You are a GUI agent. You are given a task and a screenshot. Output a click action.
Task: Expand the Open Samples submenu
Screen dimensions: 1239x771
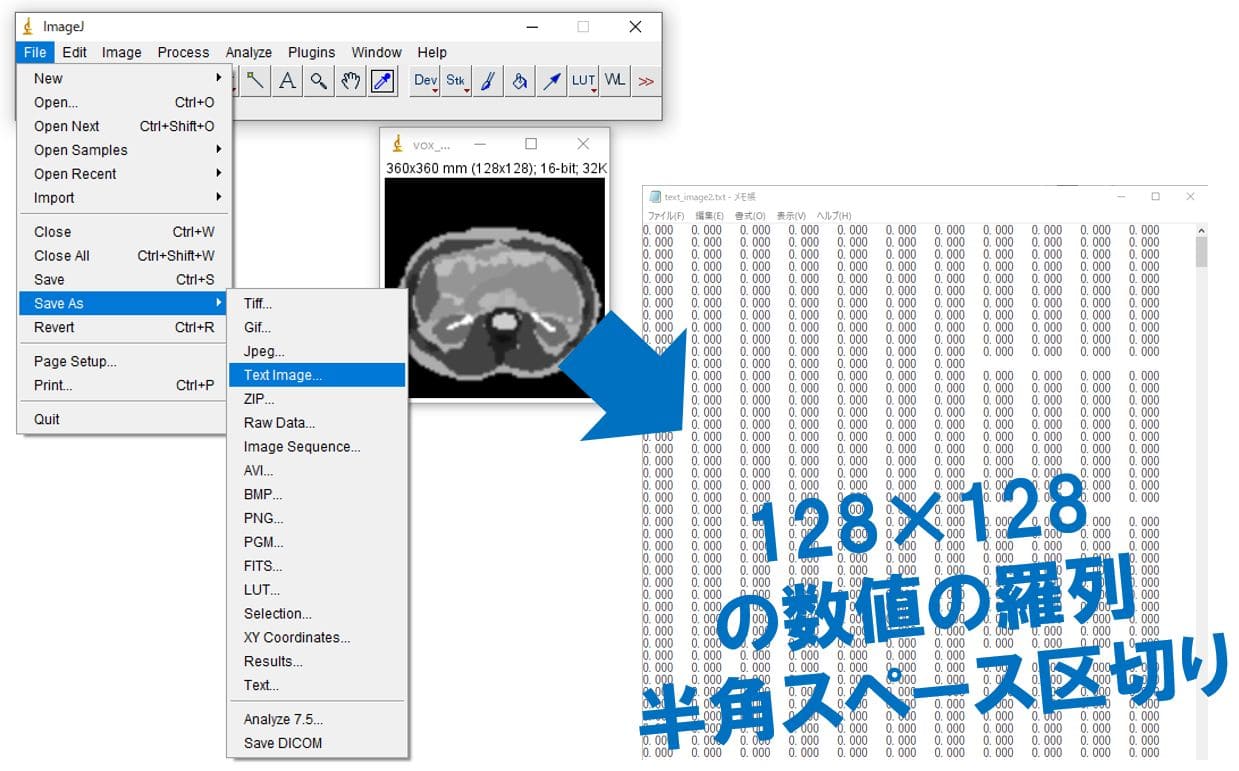(124, 150)
